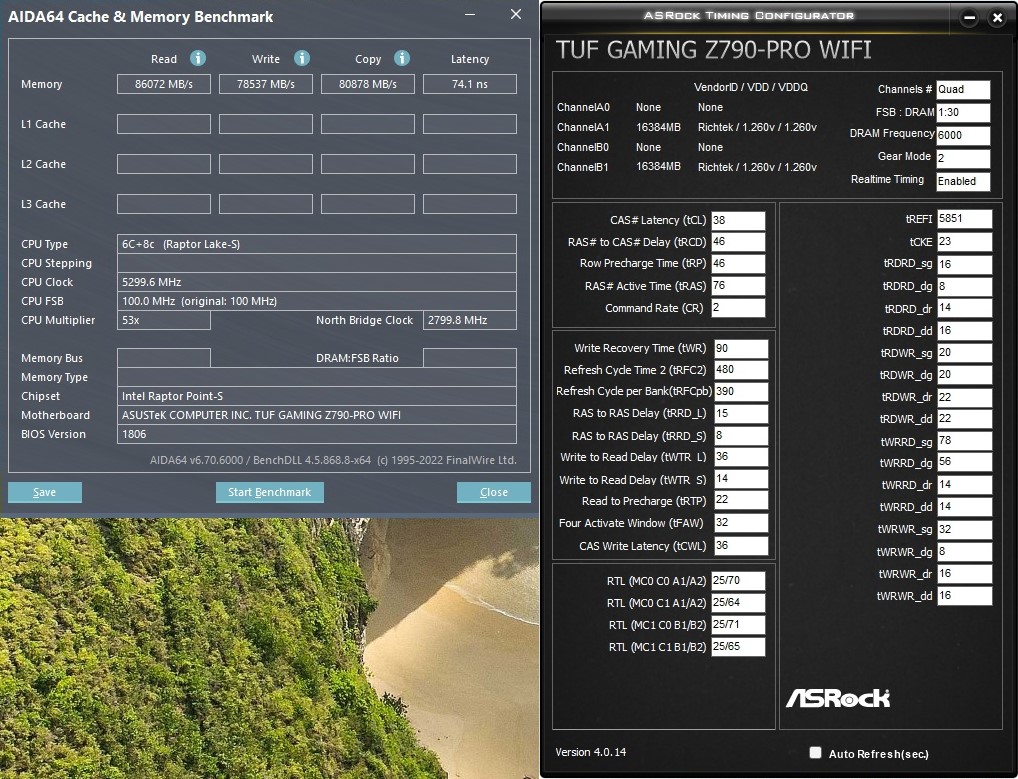This screenshot has width=1018, height=779.
Task: Click the Command Rate (CR) field
Action: (738, 308)
